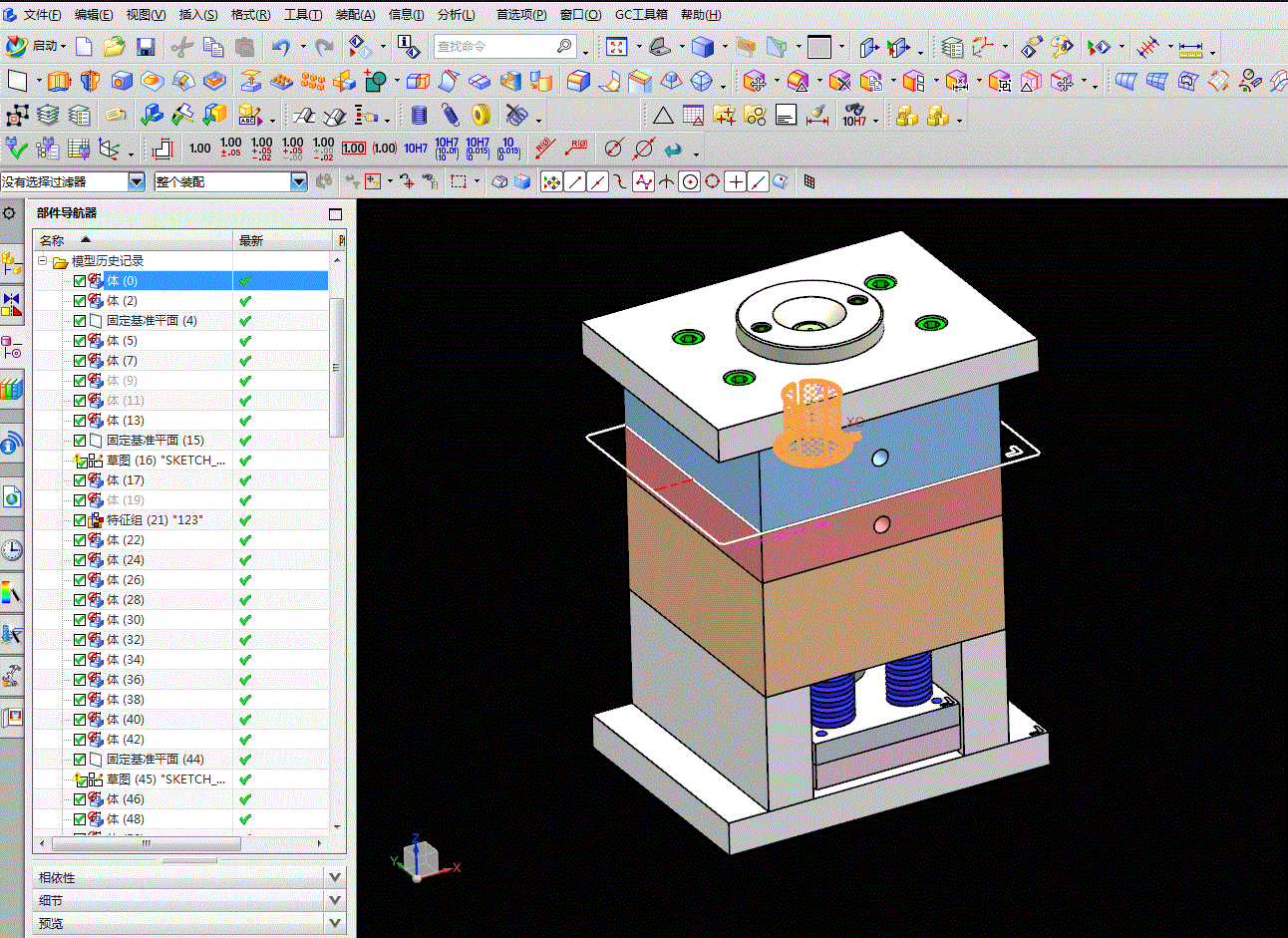The width and height of the screenshot is (1288, 938).
Task: Open the 整个装配 scope dropdown
Action: [x=298, y=181]
